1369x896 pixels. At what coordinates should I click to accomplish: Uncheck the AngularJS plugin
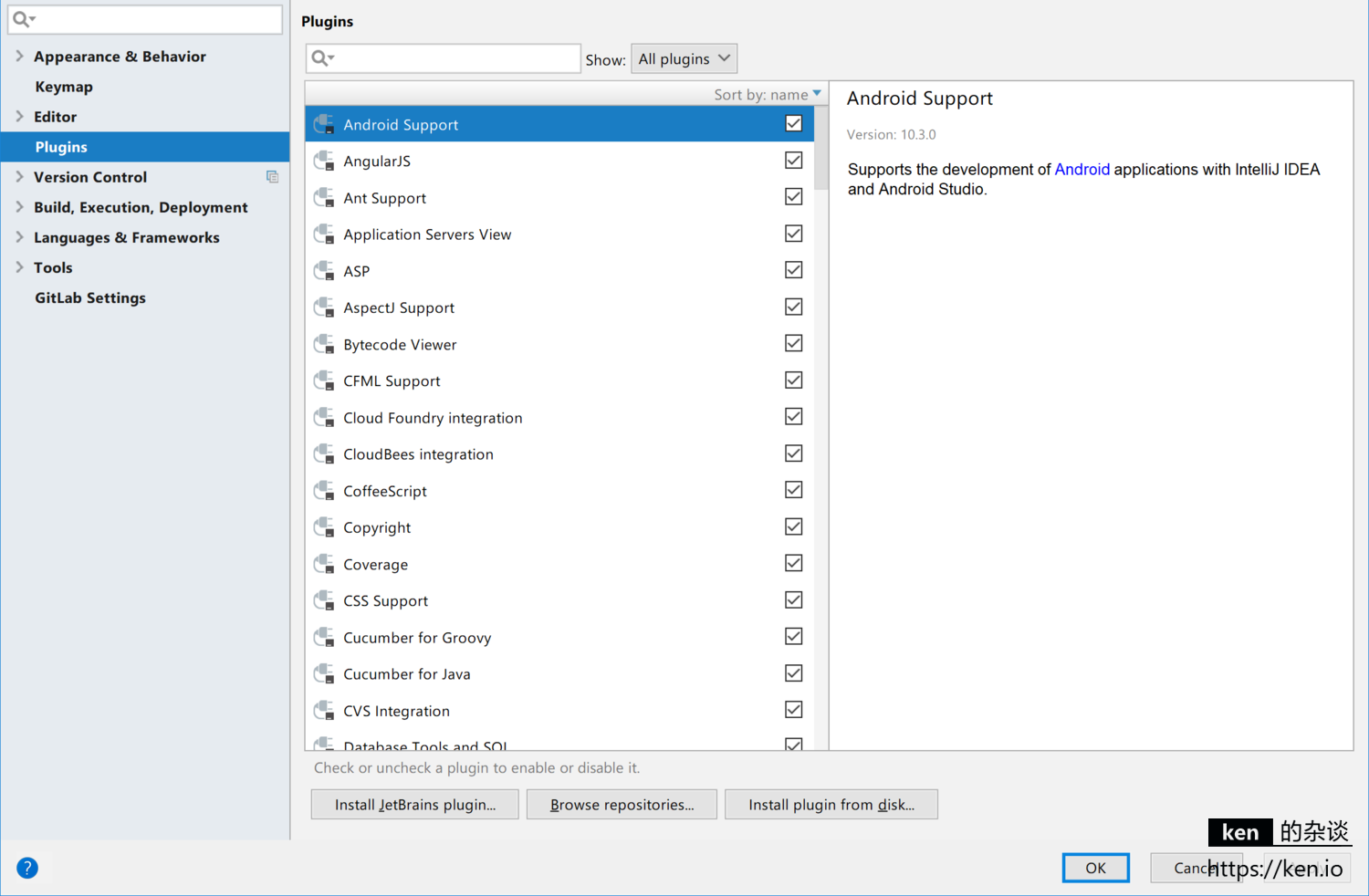point(794,160)
